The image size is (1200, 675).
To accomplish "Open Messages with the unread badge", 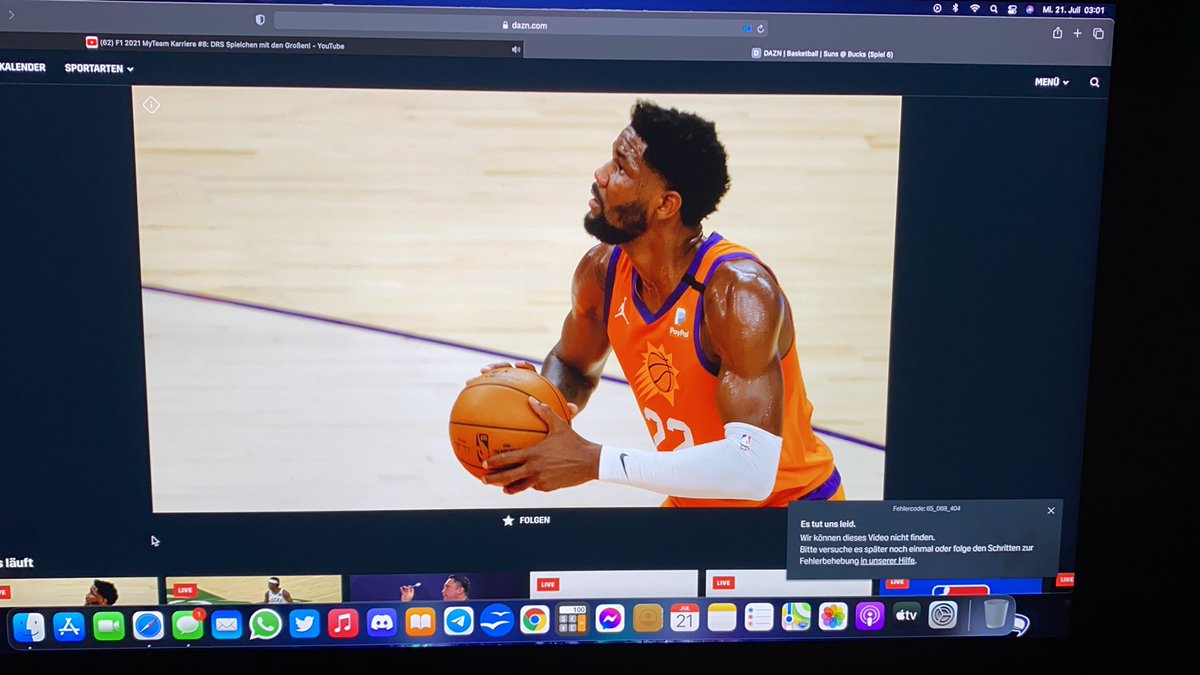I will tap(187, 625).
